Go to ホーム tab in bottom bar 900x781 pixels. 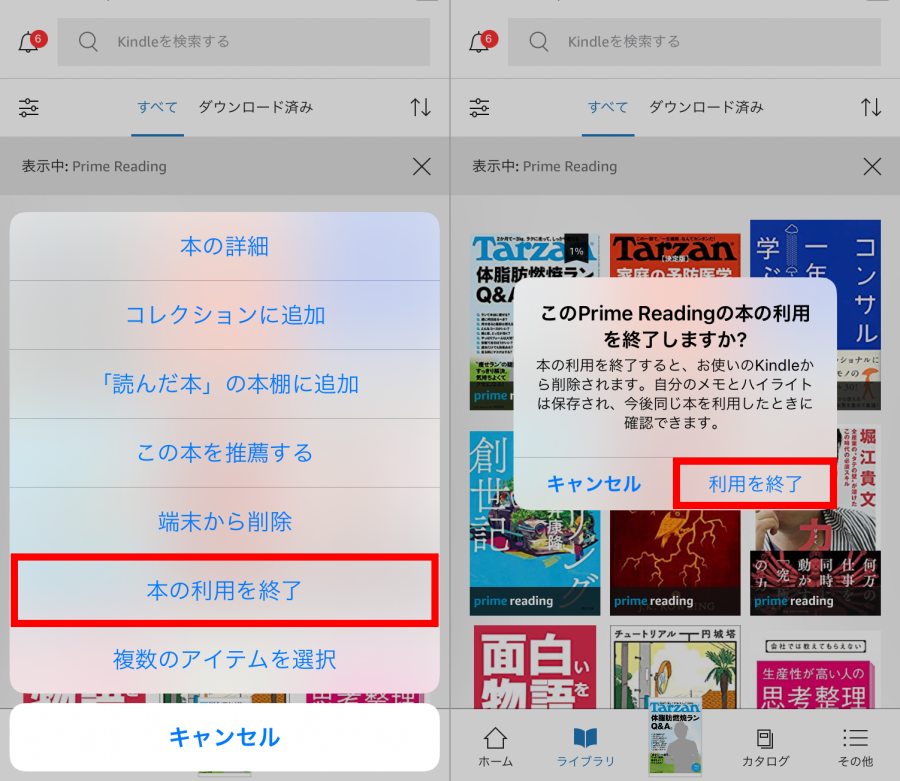click(x=495, y=747)
